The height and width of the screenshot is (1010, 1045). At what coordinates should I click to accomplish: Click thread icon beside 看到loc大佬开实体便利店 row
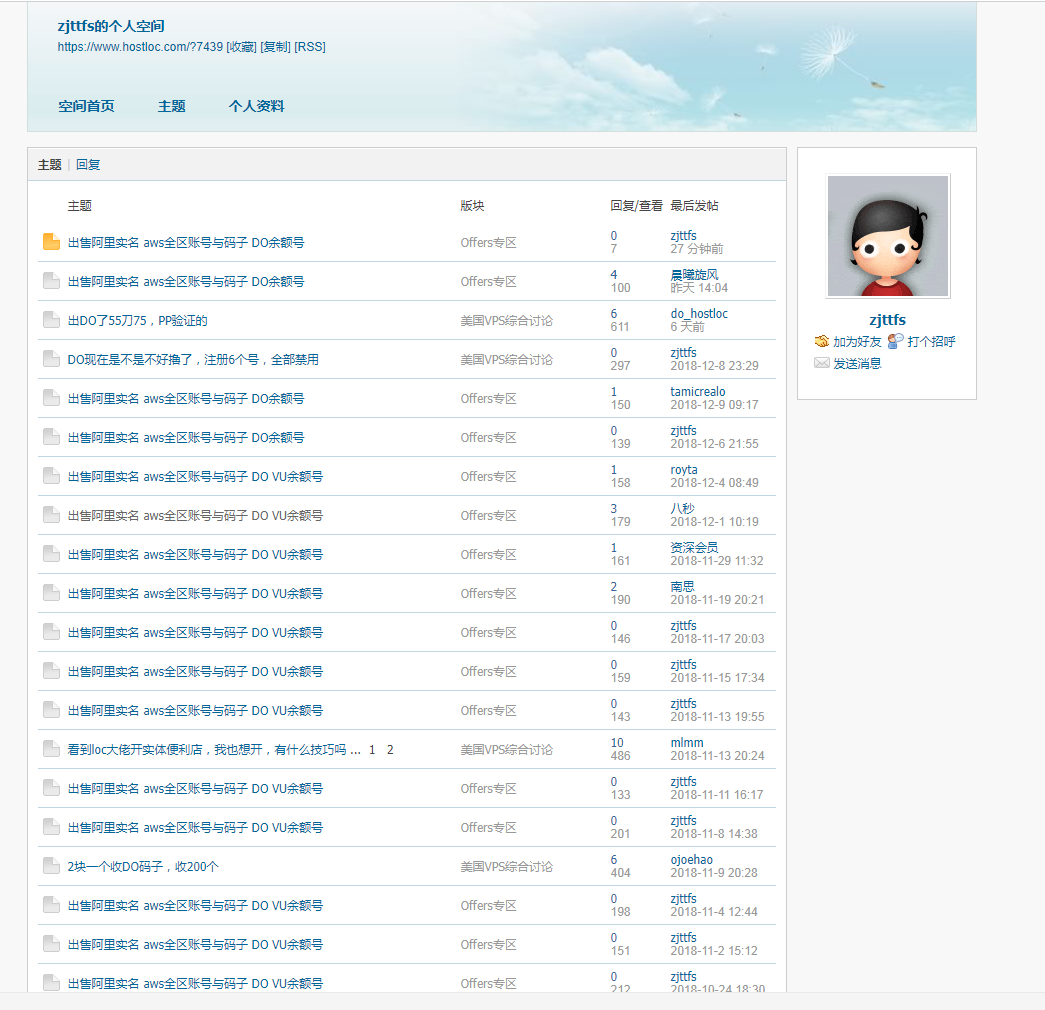pos(51,749)
